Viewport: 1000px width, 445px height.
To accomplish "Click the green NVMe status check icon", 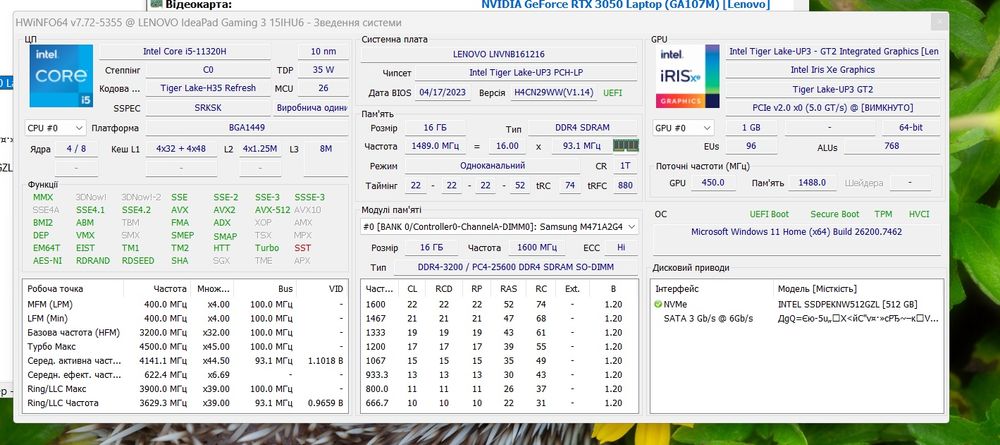I will (x=658, y=305).
